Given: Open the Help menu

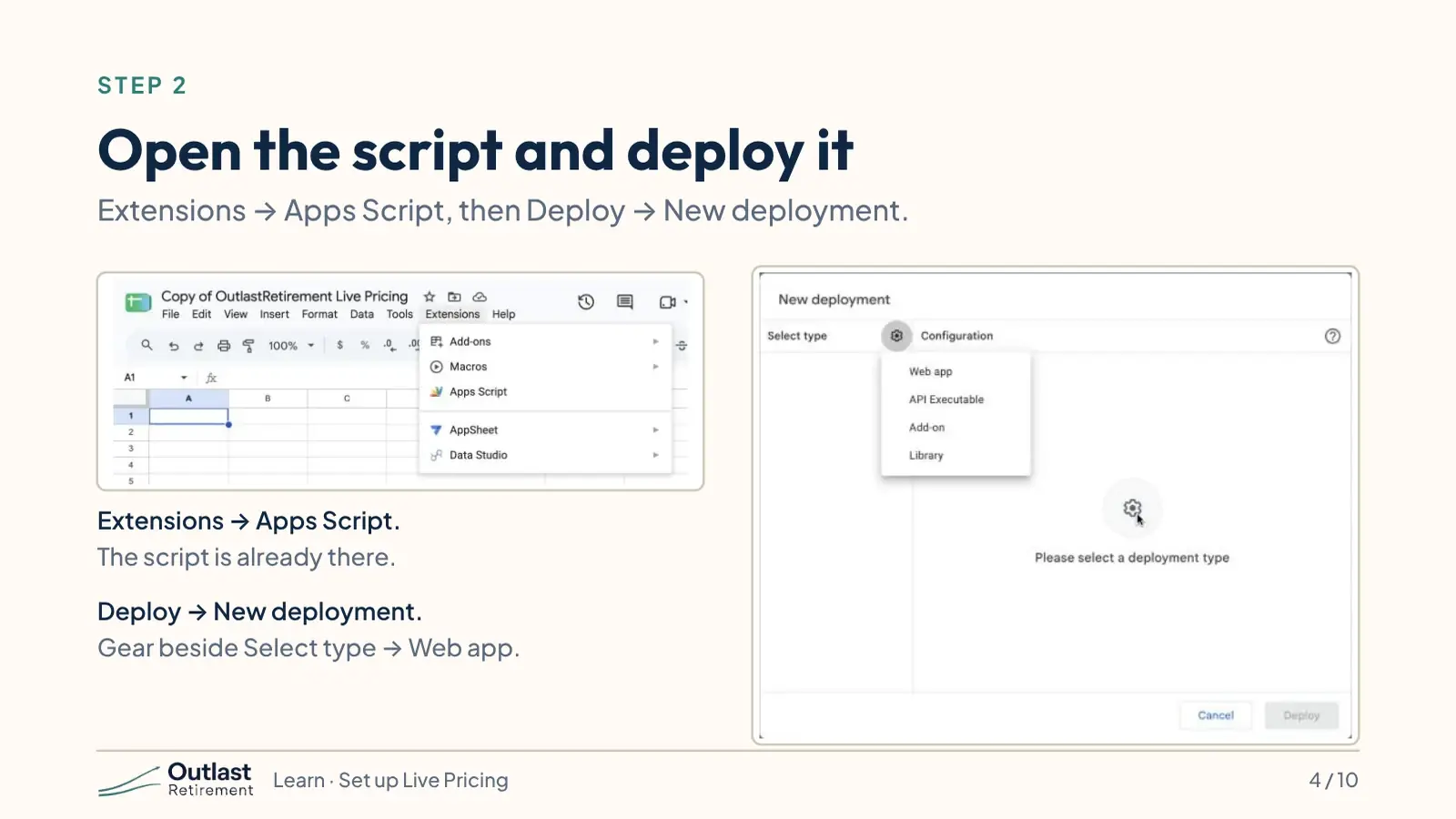Looking at the screenshot, I should [x=503, y=314].
